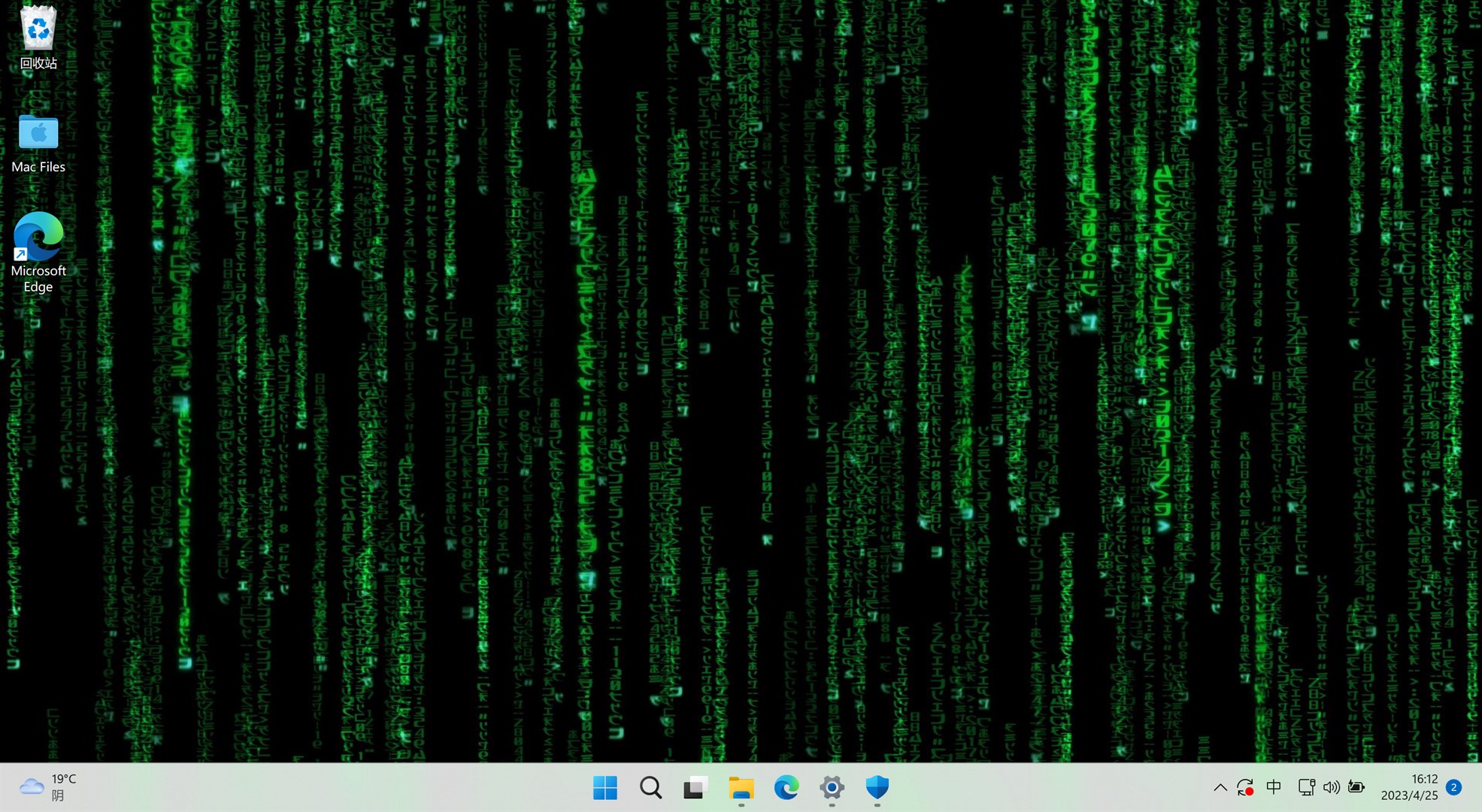Open Windows Search
1482x812 pixels.
(x=650, y=788)
